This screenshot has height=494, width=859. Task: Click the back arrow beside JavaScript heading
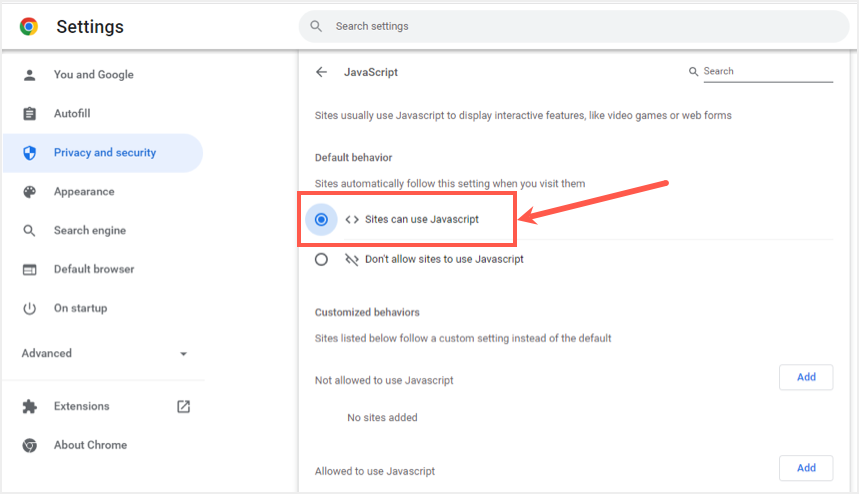click(x=321, y=72)
